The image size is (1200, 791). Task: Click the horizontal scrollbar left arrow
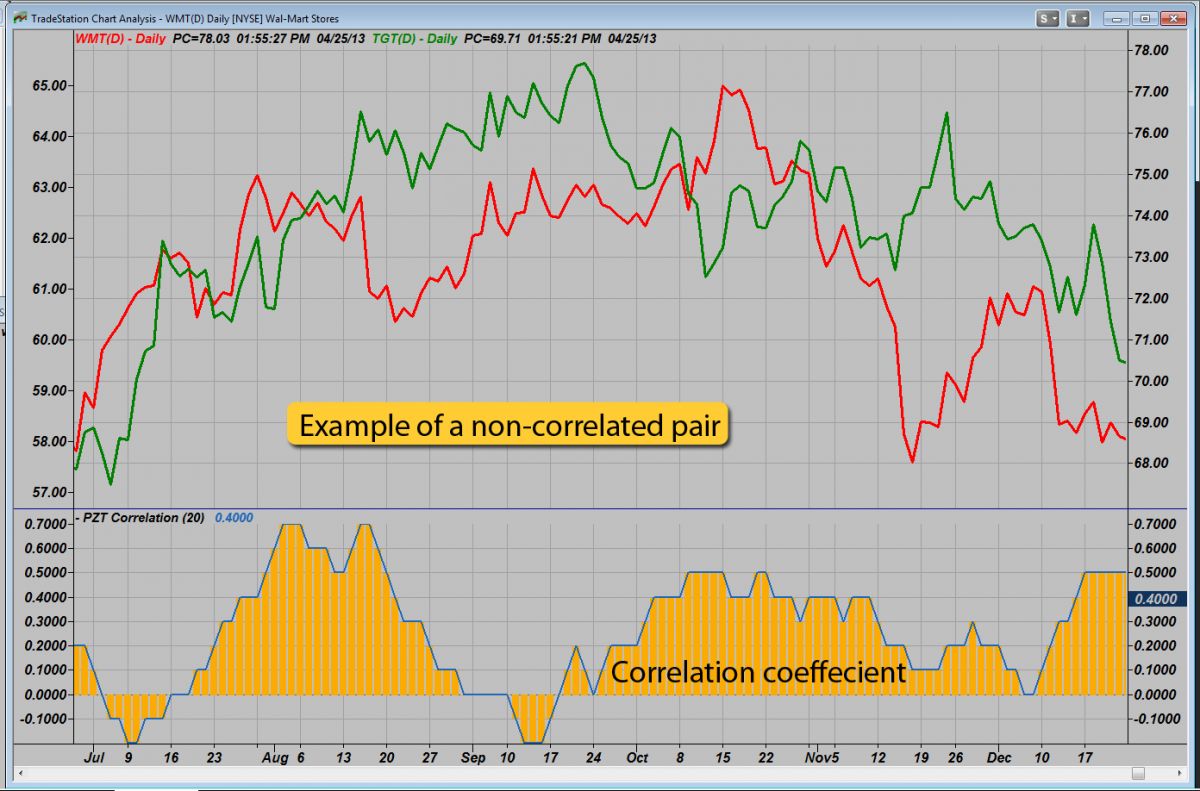pos(19,774)
